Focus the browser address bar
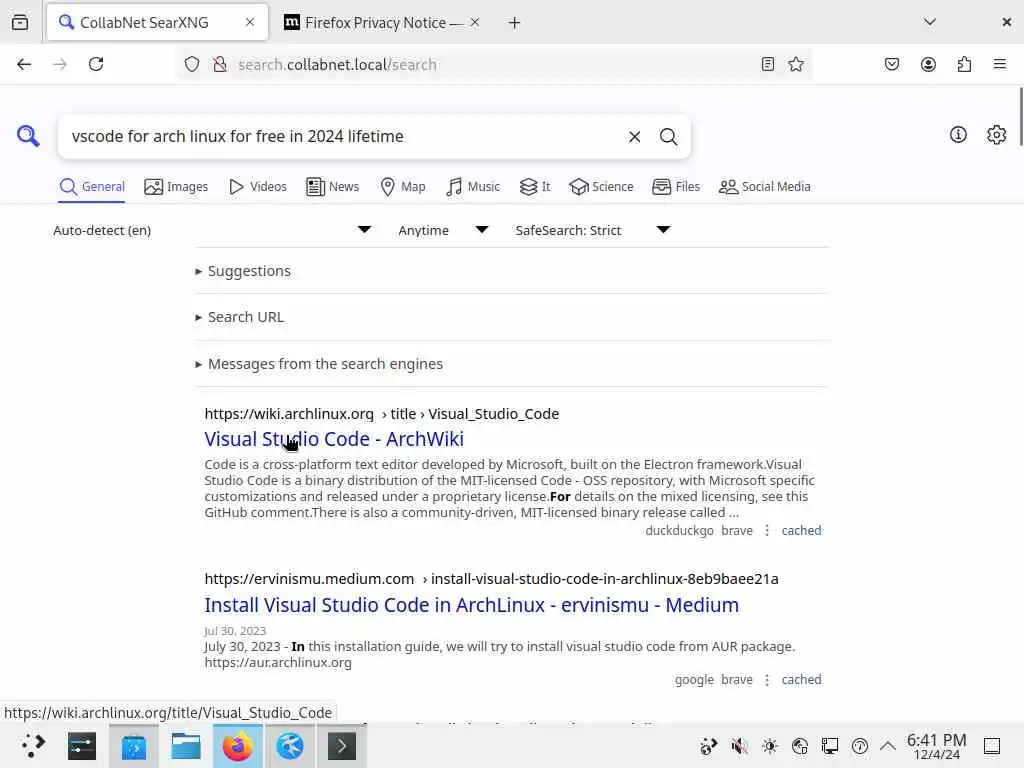1024x768 pixels. coord(493,64)
